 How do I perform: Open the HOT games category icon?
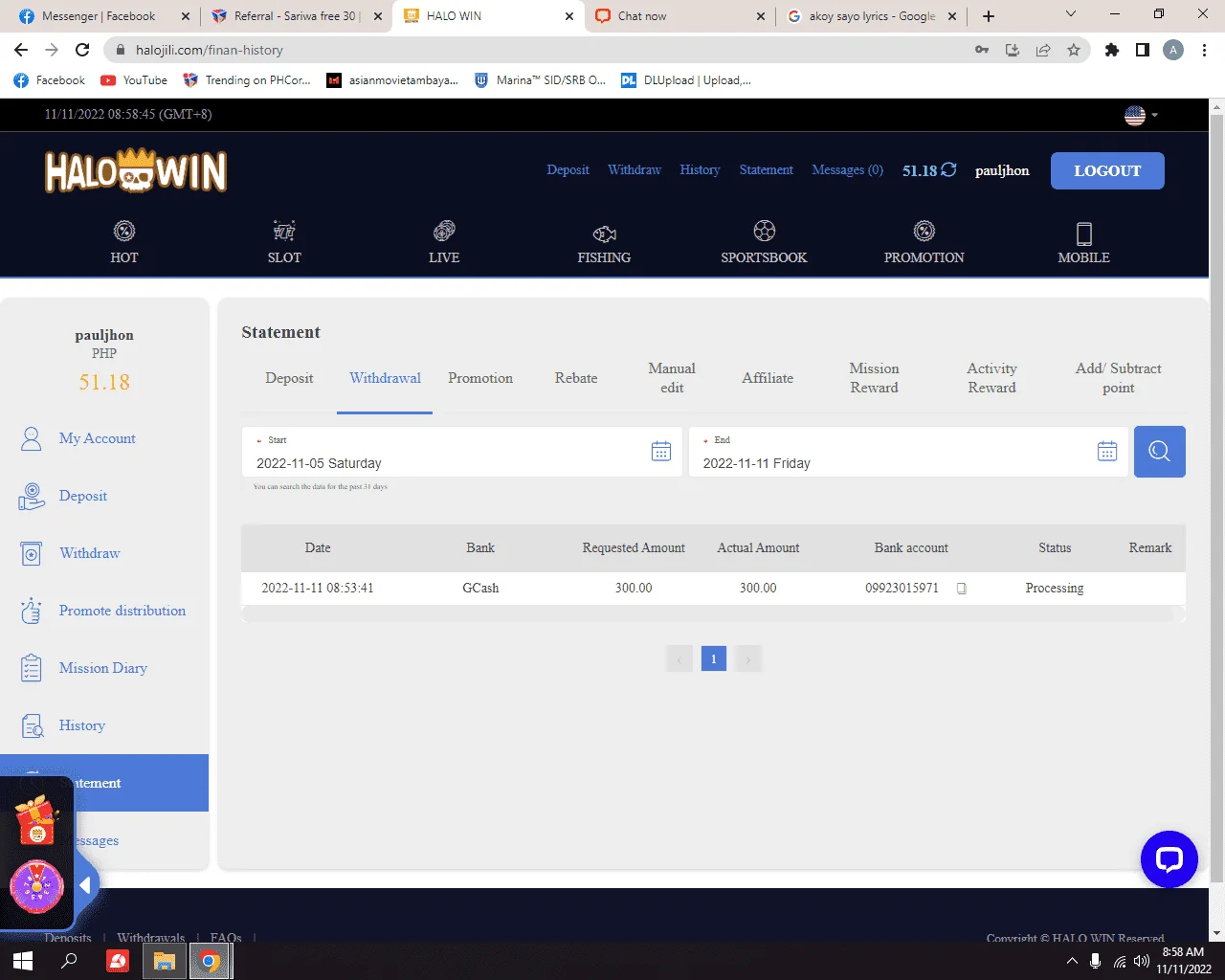tap(124, 231)
